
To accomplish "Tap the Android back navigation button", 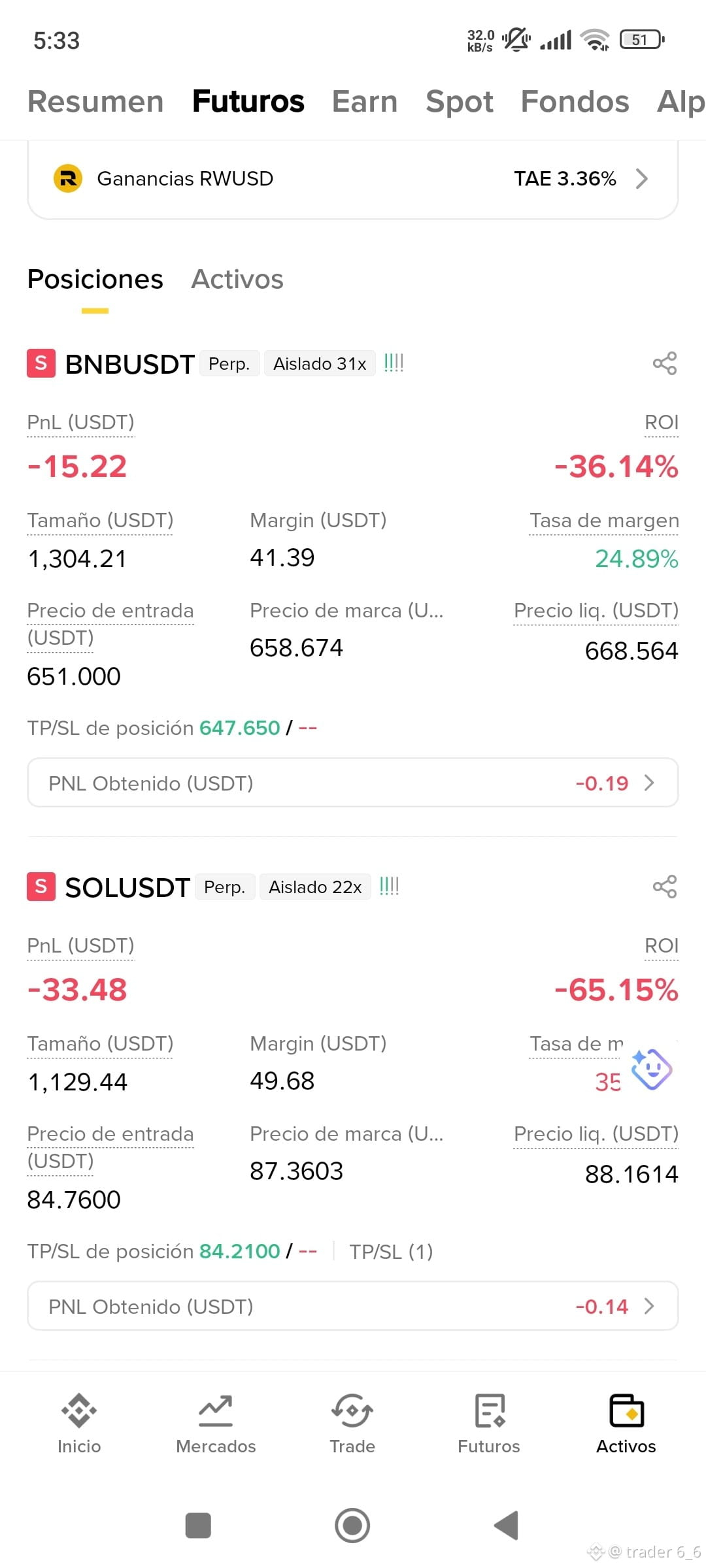I will tap(507, 1526).
